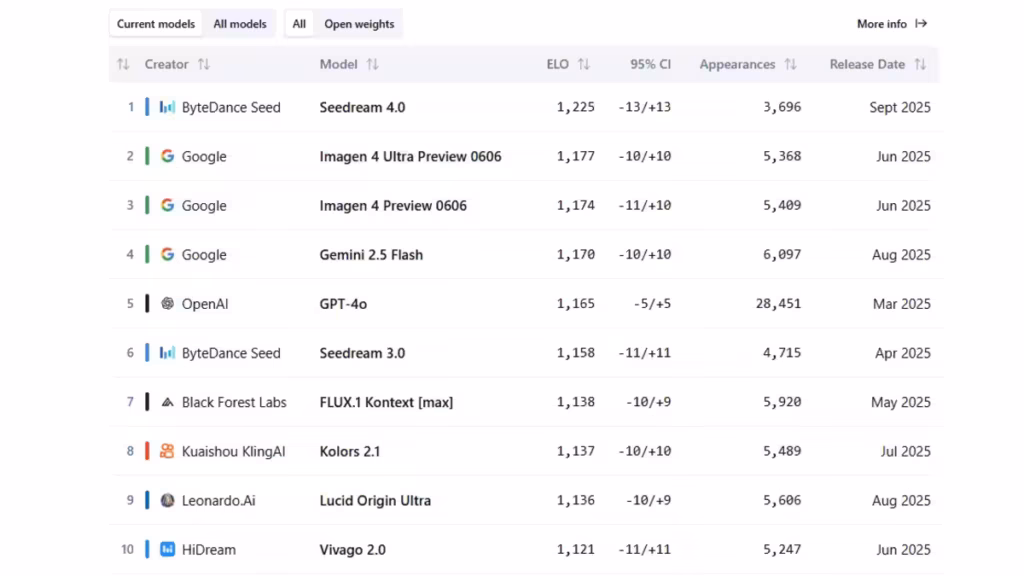Click the 95% CI column header

(x=650, y=64)
